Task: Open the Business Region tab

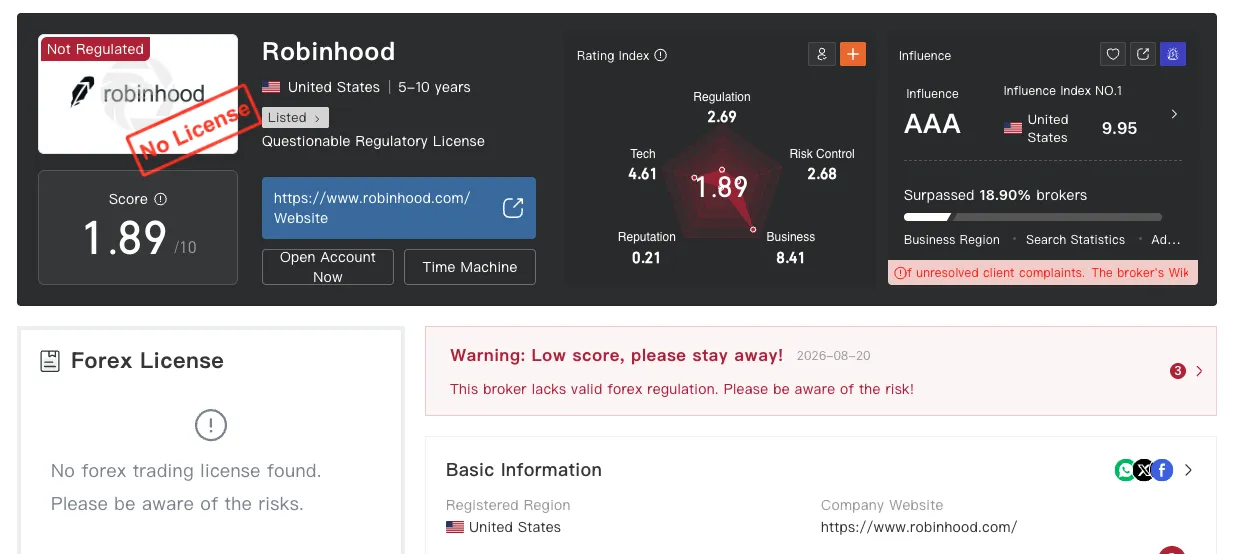Action: [x=951, y=240]
